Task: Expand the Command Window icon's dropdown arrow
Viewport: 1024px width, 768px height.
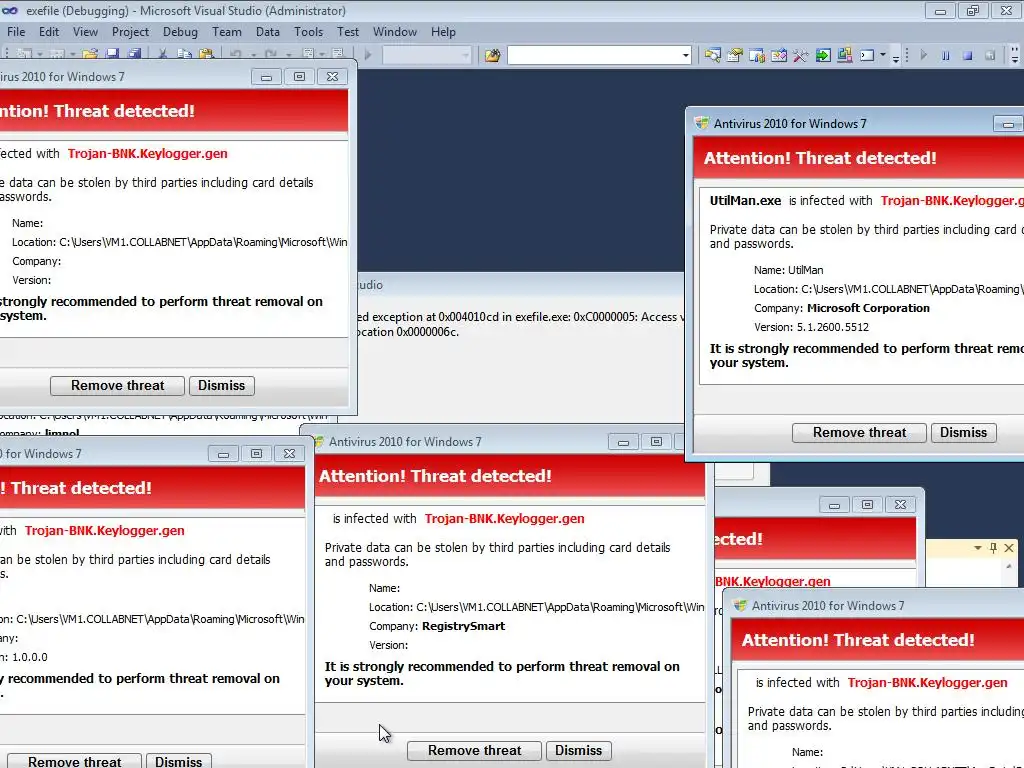Action: click(883, 55)
